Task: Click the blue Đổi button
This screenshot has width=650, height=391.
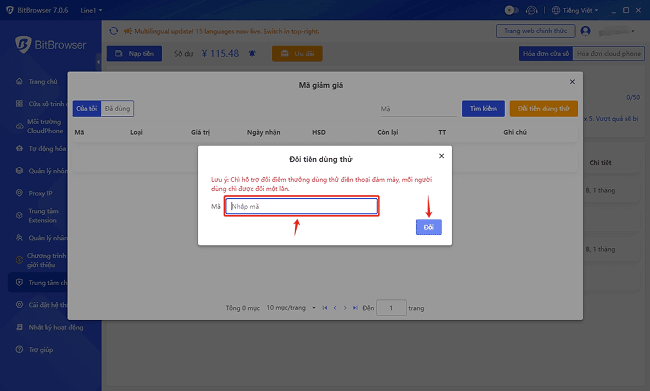Action: click(429, 227)
